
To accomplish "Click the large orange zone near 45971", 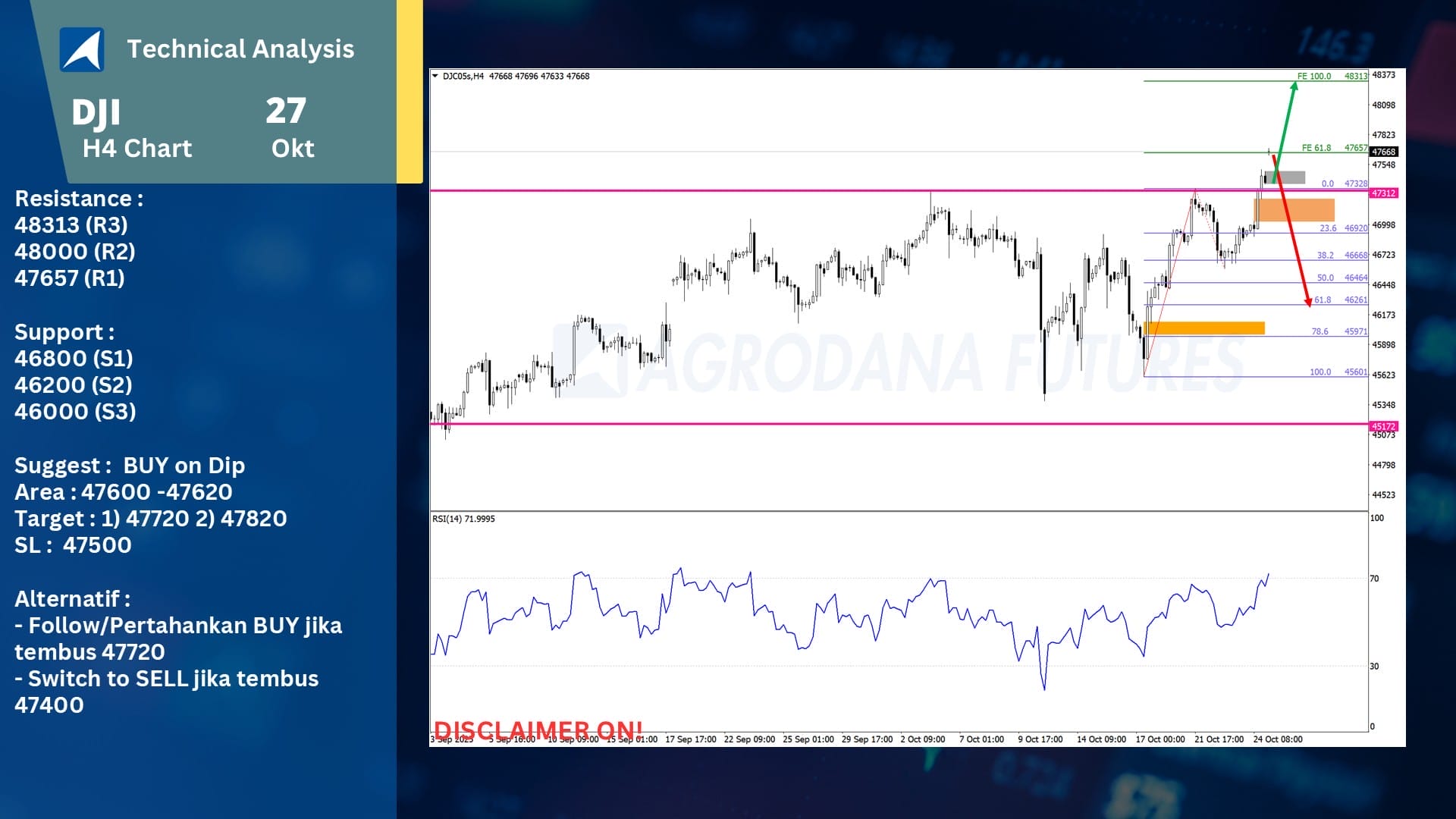I will pos(1204,328).
